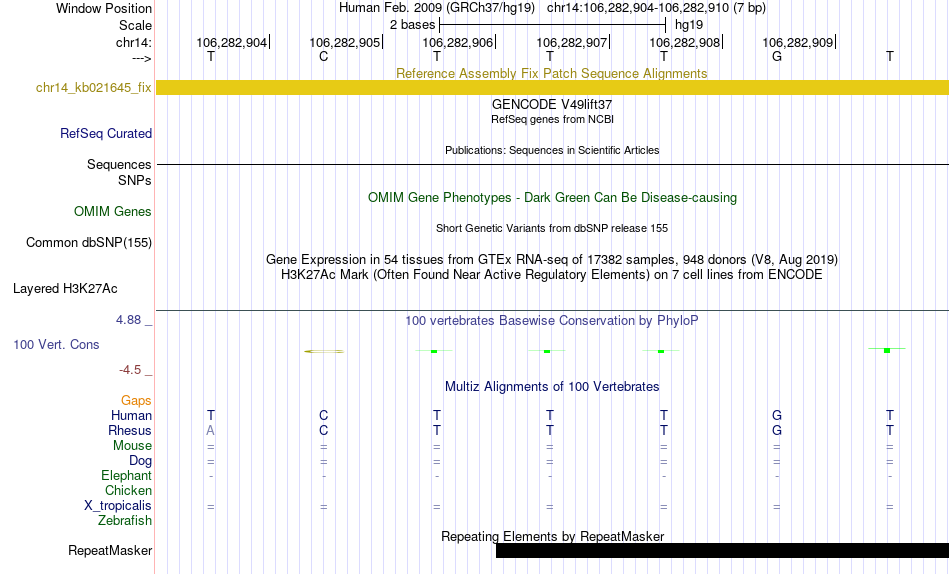Screen dimensions: 950x574
Task: Click the -4.5 PhyloP lower limit value
Action: (x=130, y=370)
